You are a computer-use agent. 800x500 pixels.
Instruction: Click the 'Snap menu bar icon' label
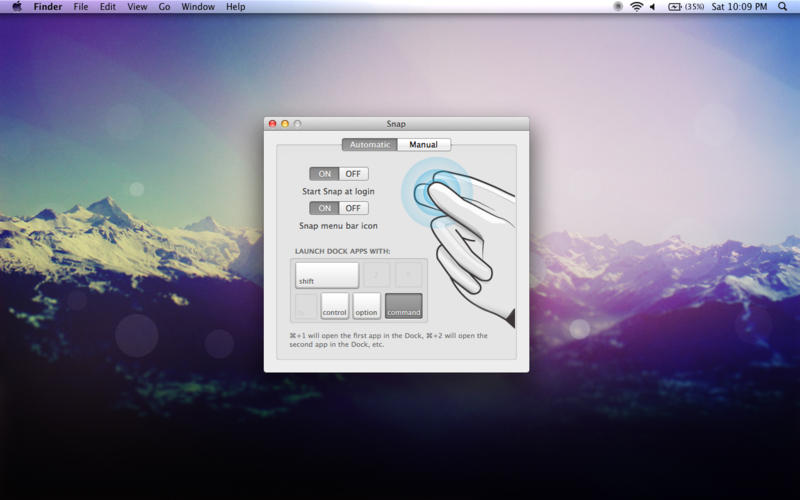click(338, 226)
